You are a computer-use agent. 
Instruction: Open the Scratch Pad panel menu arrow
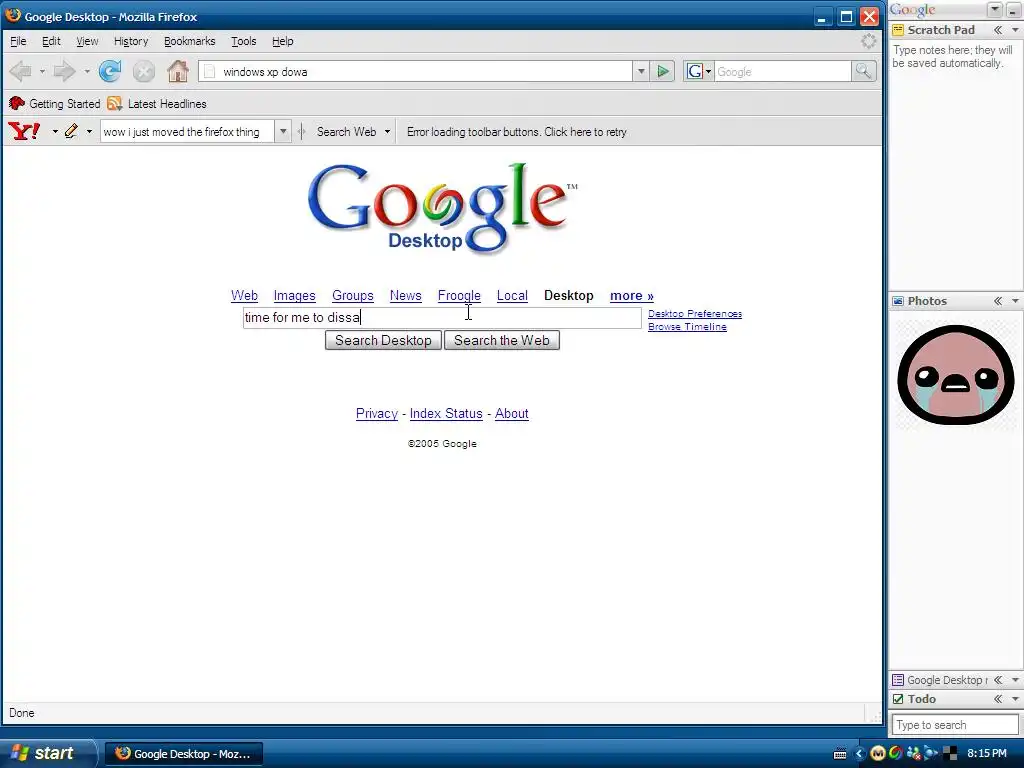coord(1015,30)
